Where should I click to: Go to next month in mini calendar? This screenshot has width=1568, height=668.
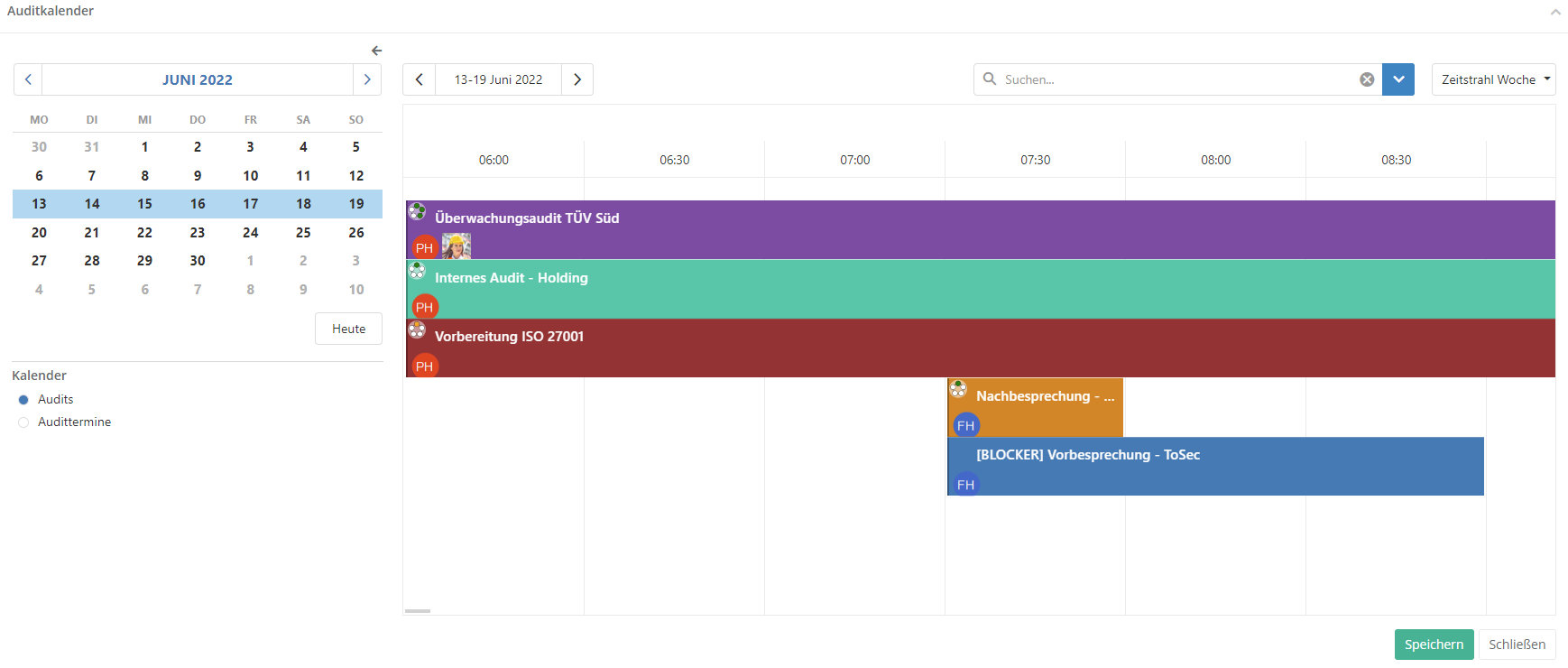click(x=366, y=79)
